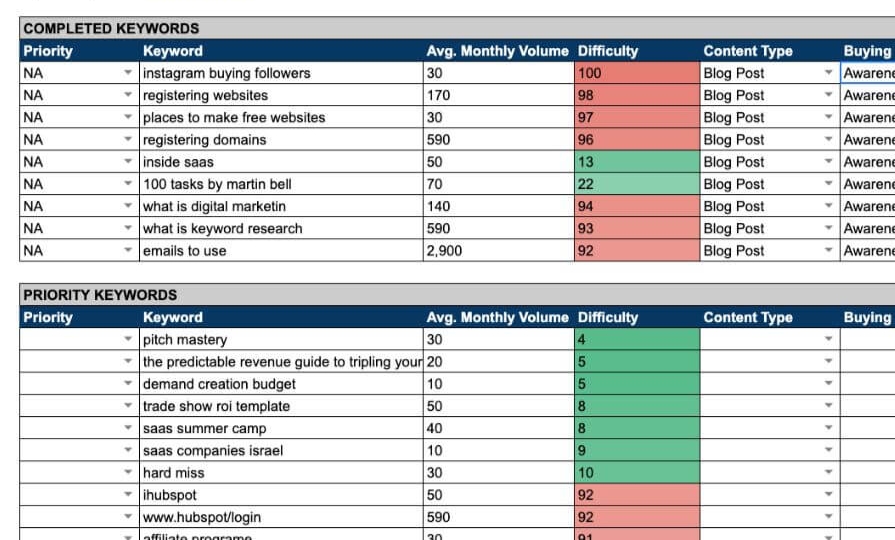This screenshot has width=895, height=540.
Task: Select green difficulty cell showing 4
Action: point(637,340)
